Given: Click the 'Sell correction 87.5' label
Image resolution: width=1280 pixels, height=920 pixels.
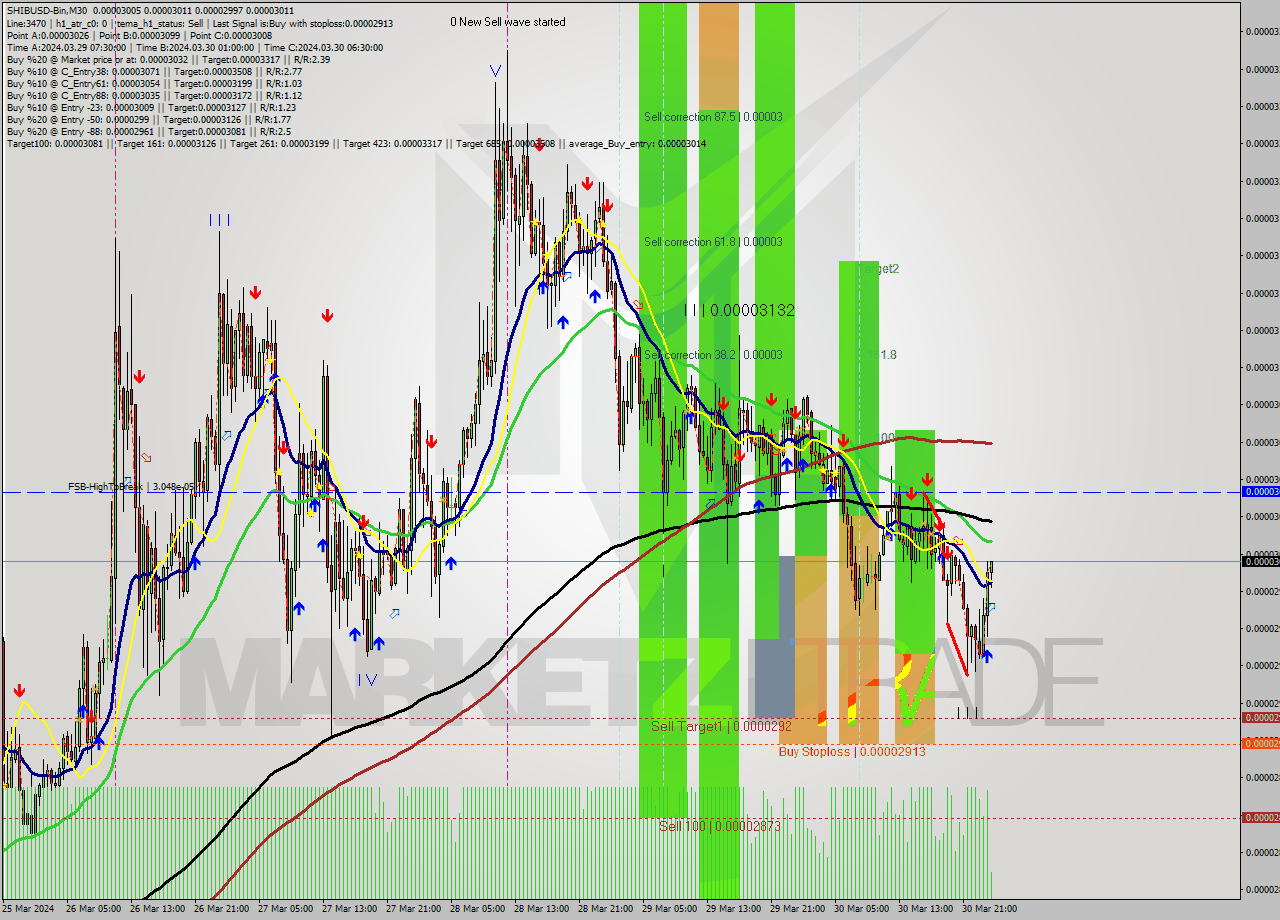Looking at the screenshot, I should point(713,117).
